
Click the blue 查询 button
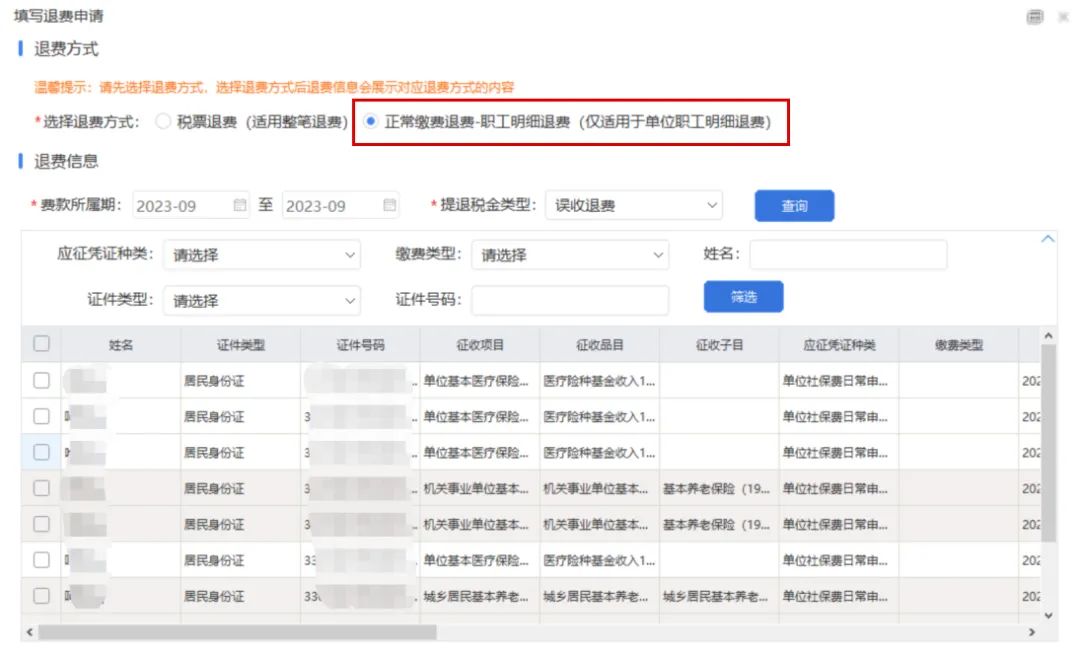tap(794, 205)
